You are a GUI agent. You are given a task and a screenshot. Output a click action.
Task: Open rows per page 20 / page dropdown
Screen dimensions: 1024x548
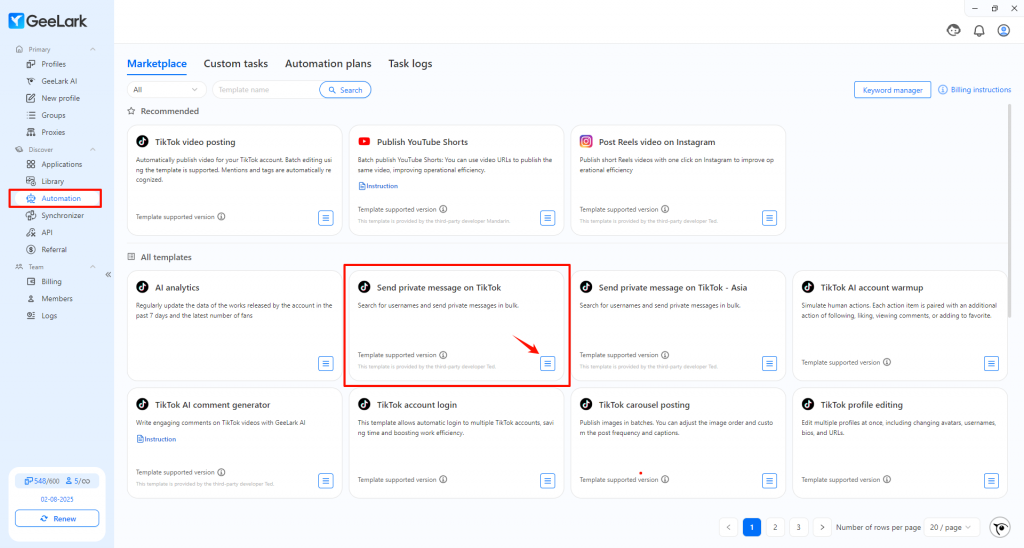950,528
